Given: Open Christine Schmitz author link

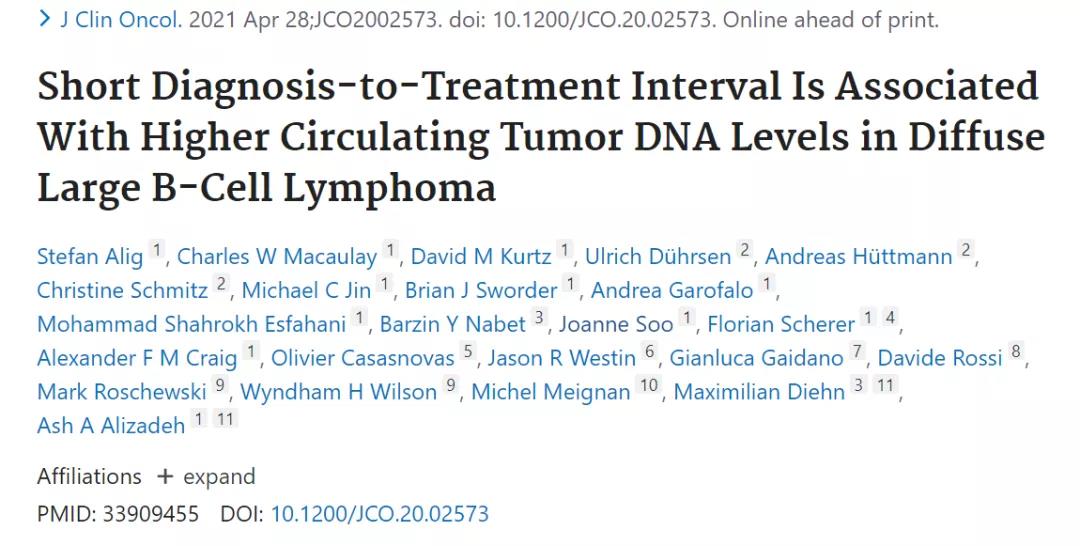Looking at the screenshot, I should coord(123,290).
